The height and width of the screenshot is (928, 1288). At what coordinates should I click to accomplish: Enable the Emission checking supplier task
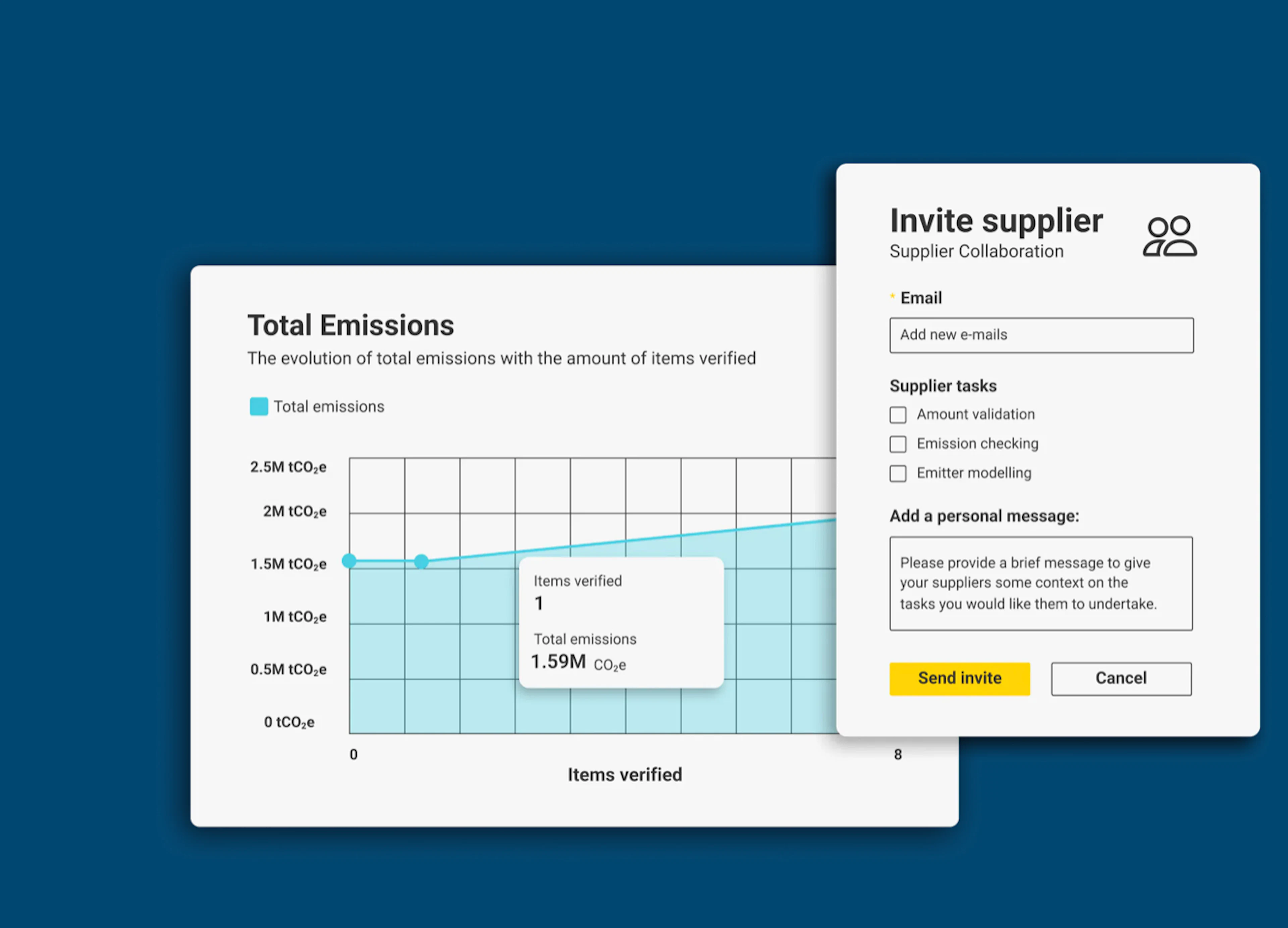[x=898, y=444]
